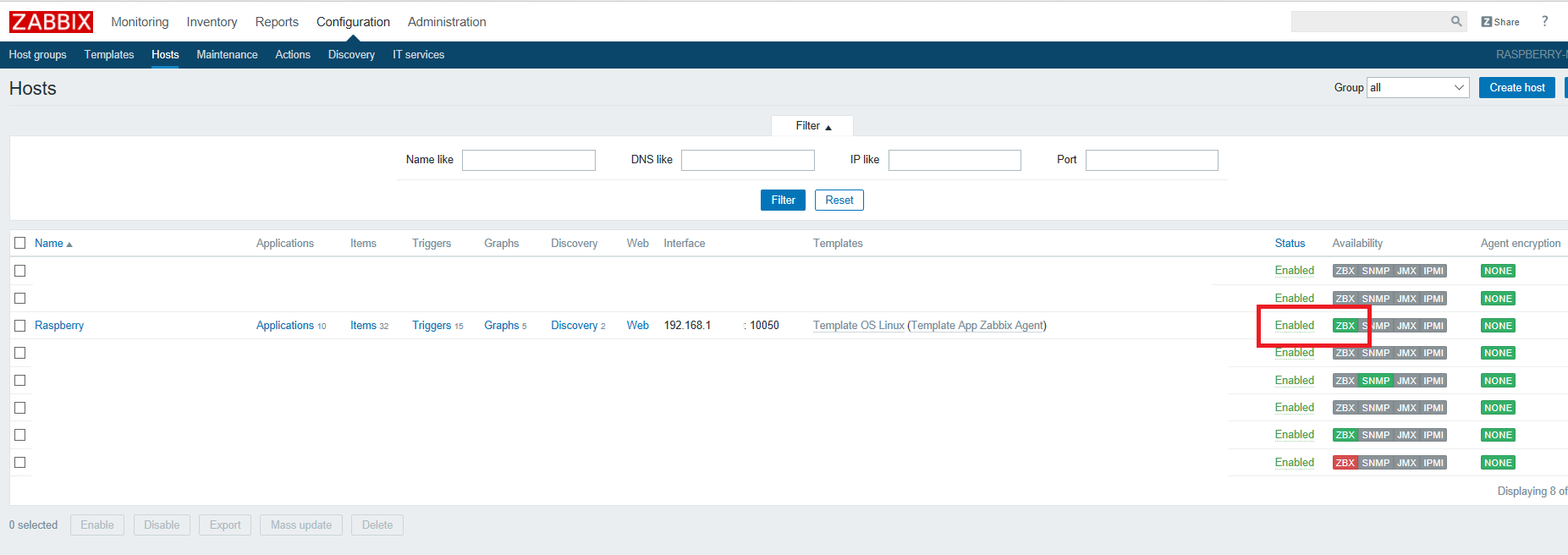Click Enabled status in Raspberry row
Screen dimensions: 1568x555
1295,326
